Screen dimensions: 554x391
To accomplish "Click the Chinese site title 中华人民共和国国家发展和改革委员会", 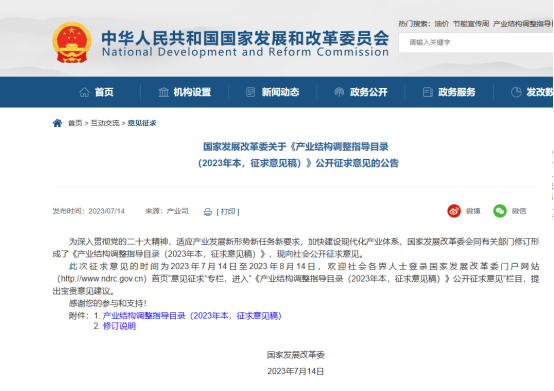I will pos(245,38).
